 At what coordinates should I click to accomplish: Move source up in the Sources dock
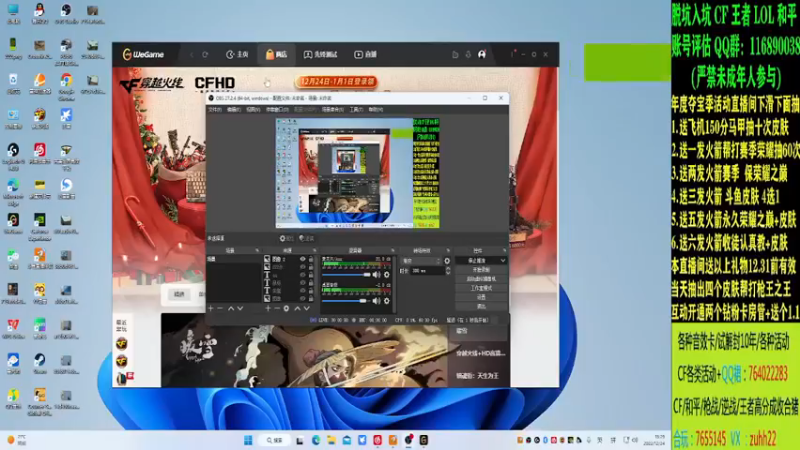point(297,308)
